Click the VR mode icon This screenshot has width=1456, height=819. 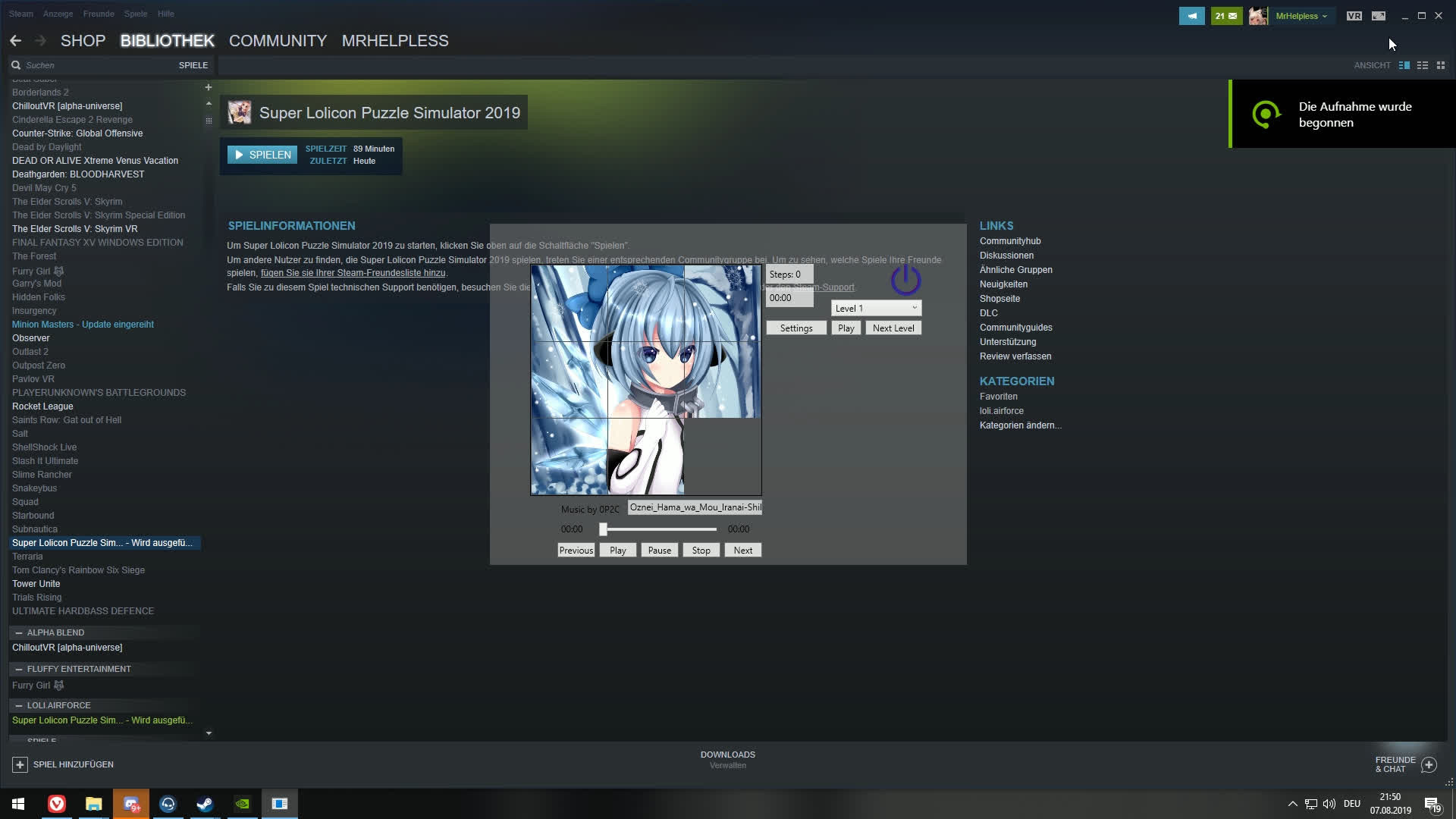[x=1354, y=16]
